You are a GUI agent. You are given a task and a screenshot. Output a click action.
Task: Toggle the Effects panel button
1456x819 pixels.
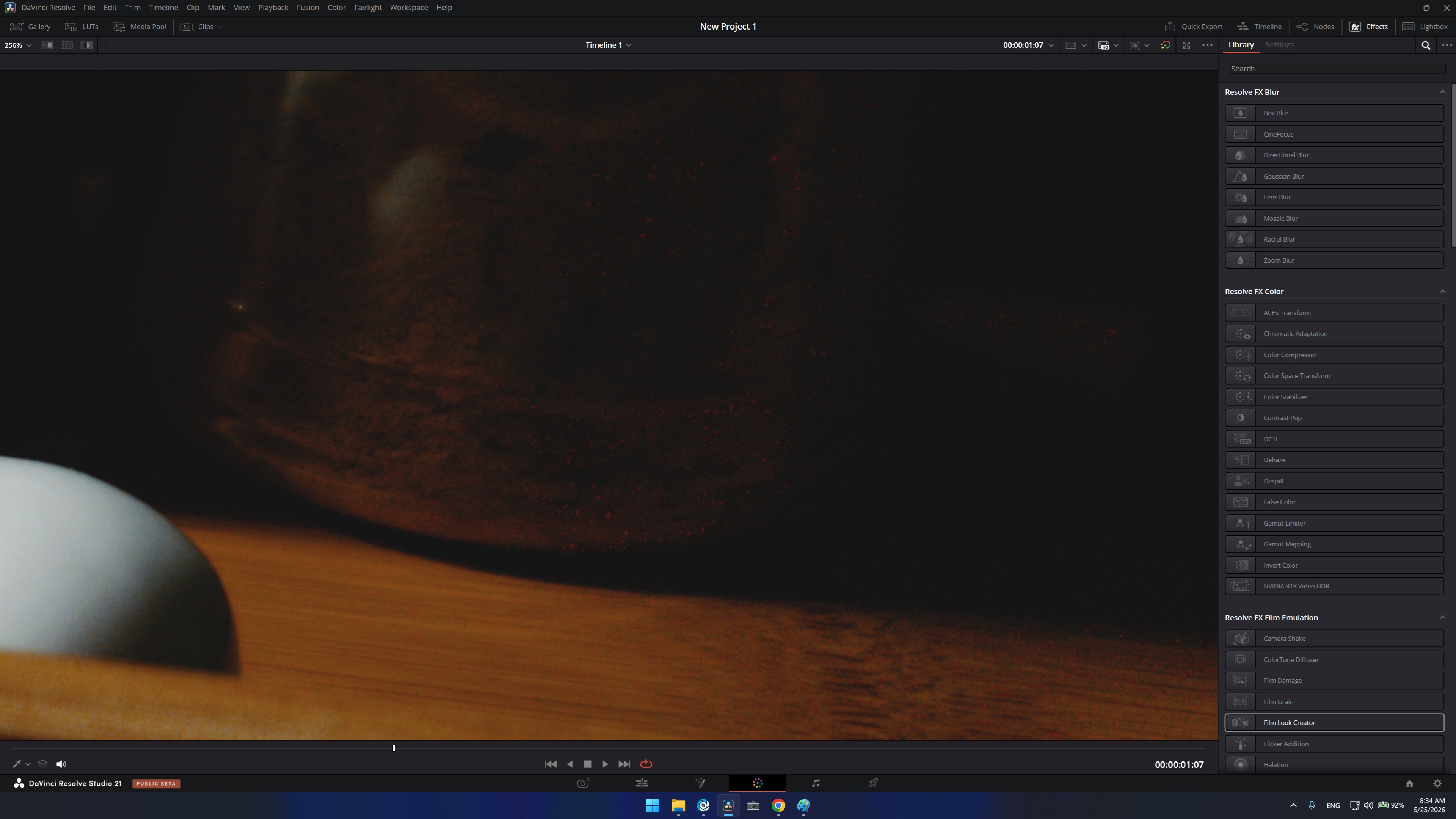(x=1368, y=27)
